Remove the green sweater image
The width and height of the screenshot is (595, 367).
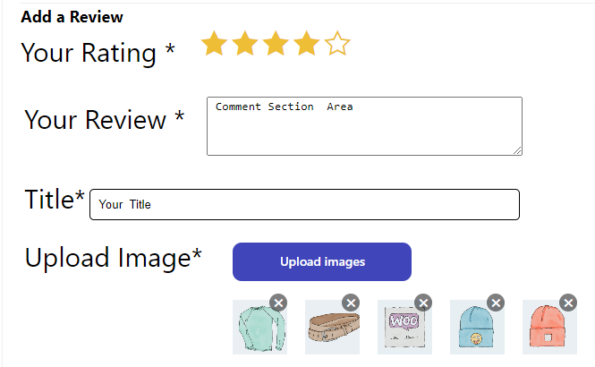279,303
